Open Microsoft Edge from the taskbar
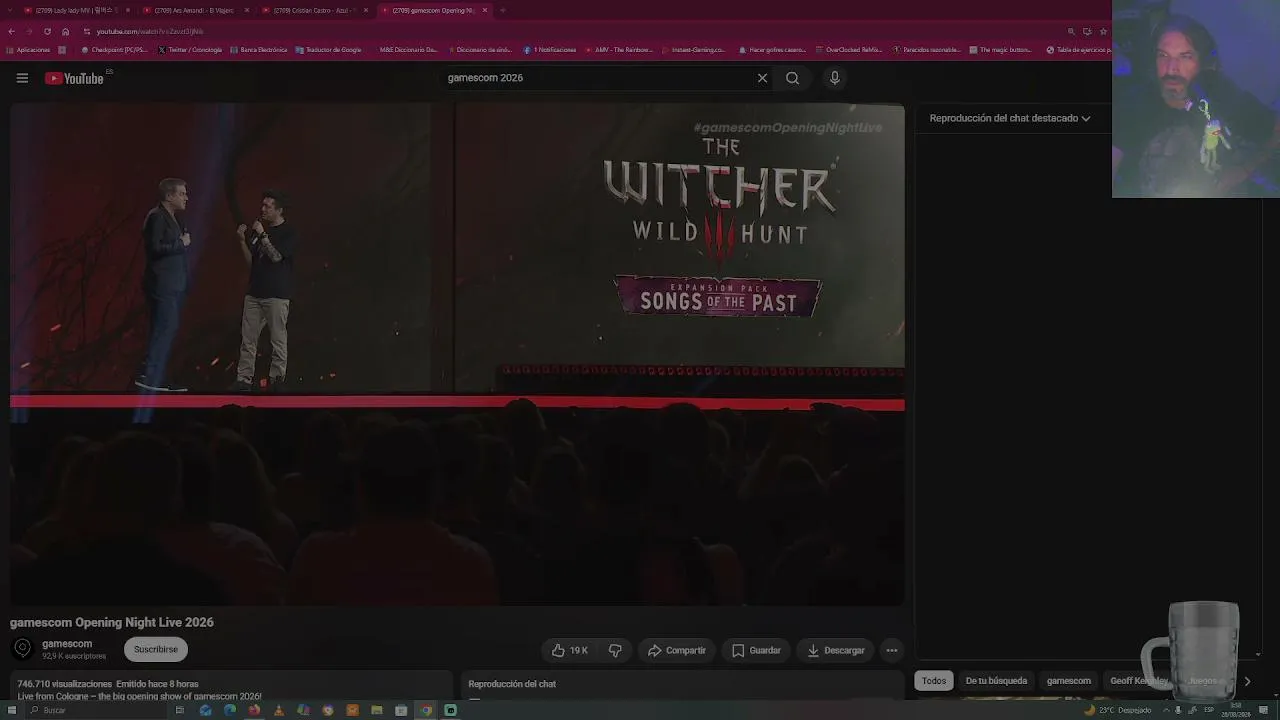The image size is (1280, 720). (230, 710)
